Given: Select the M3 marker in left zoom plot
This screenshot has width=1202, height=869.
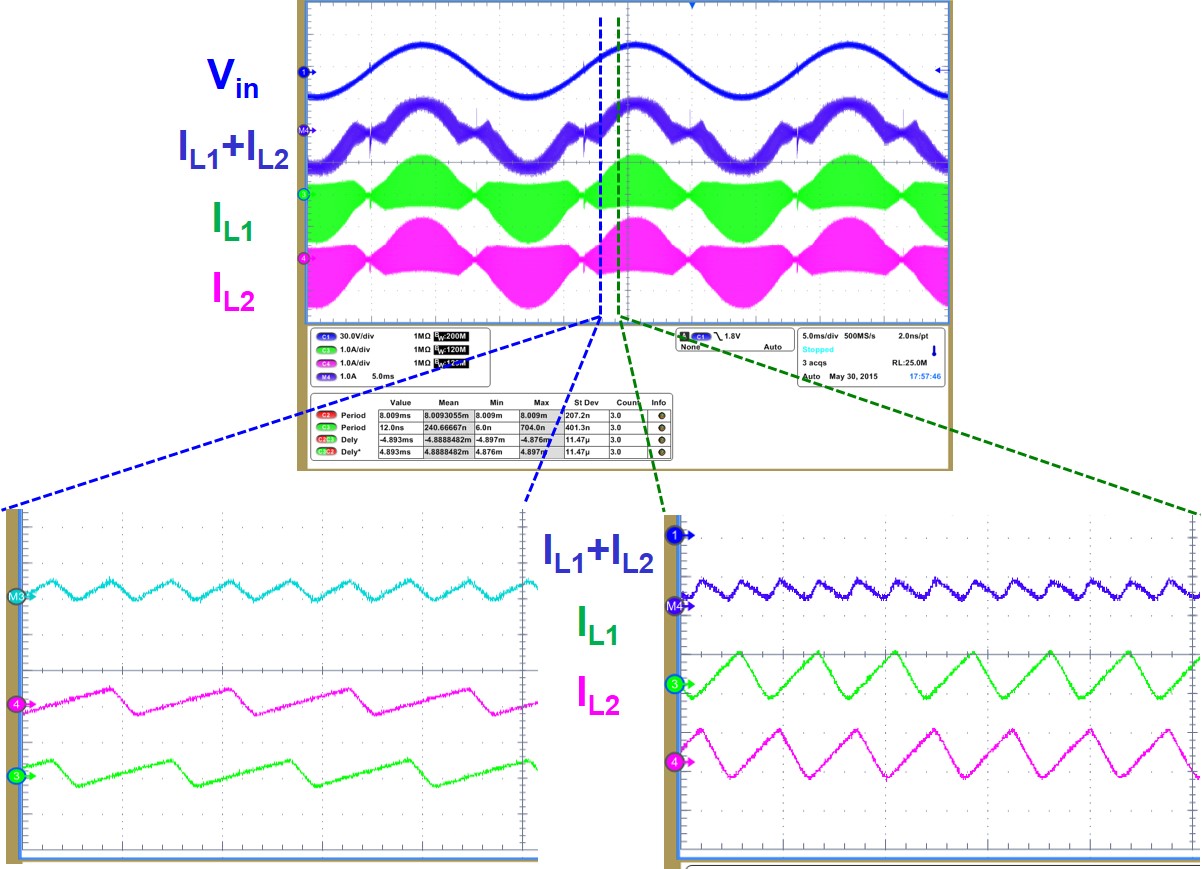Looking at the screenshot, I should coord(18,596).
